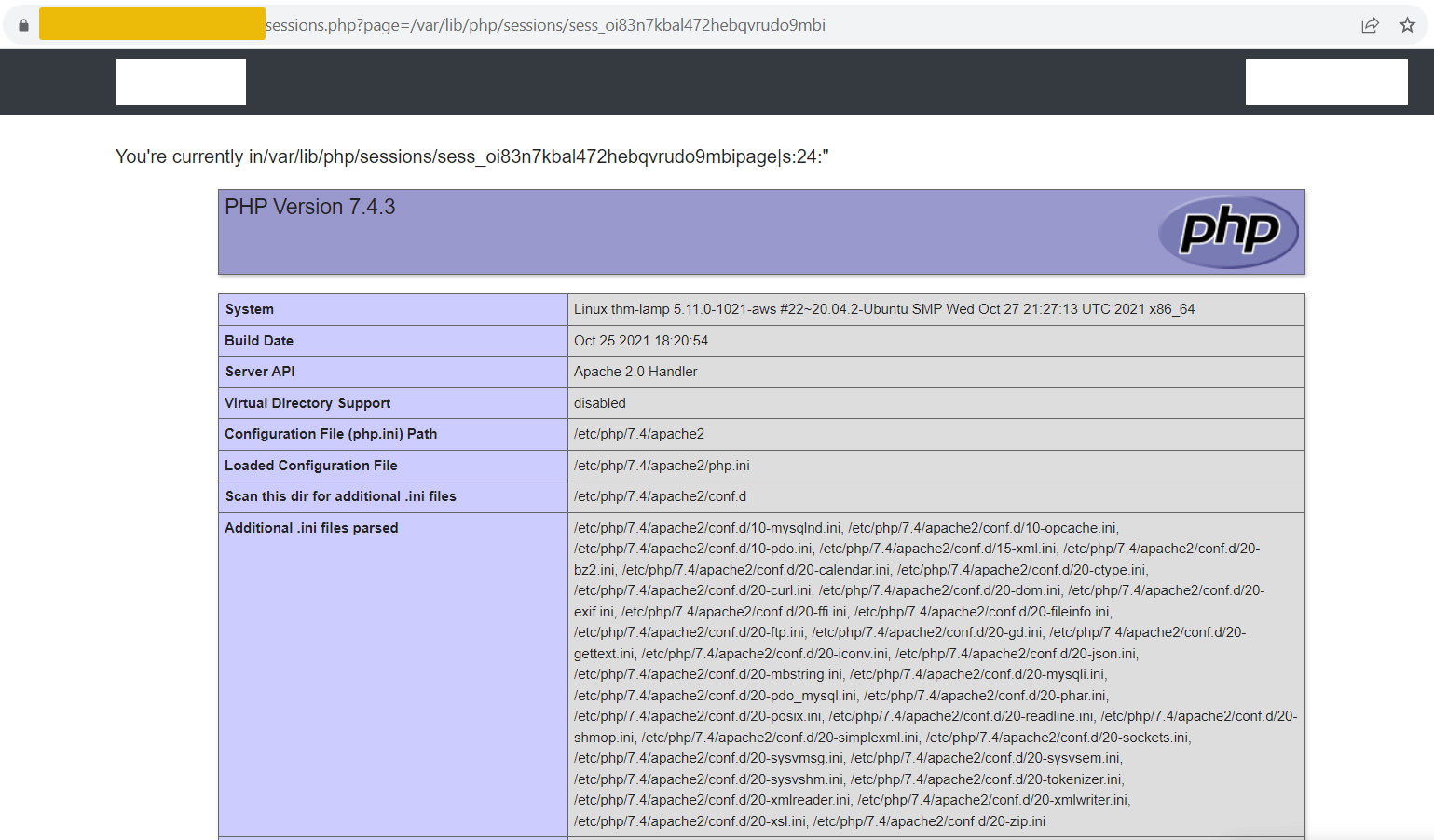1434x840 pixels.
Task: Click the white box on the navbar right
Action: 1326,82
